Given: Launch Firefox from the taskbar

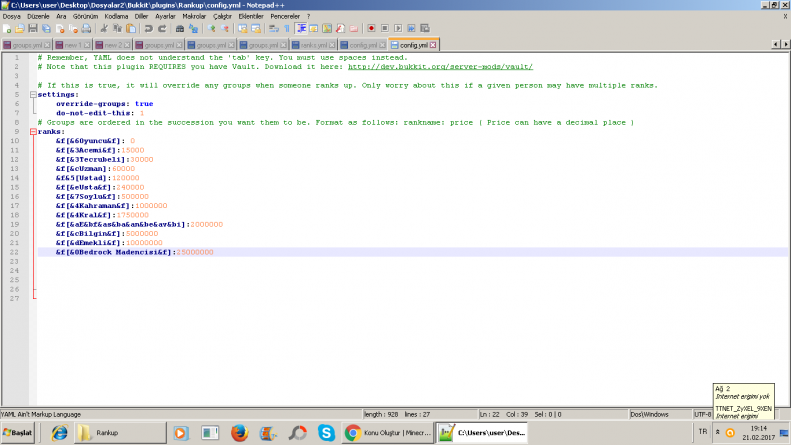Looking at the screenshot, I should pyautogui.click(x=239, y=433).
